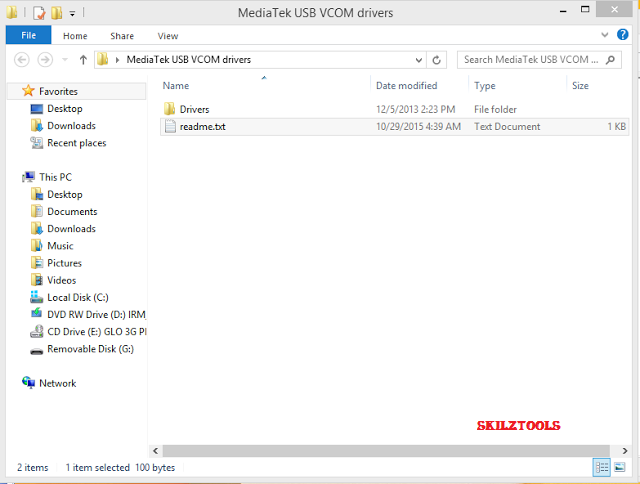640x484 pixels.
Task: Open the Pictures folder
Action: [x=64, y=263]
